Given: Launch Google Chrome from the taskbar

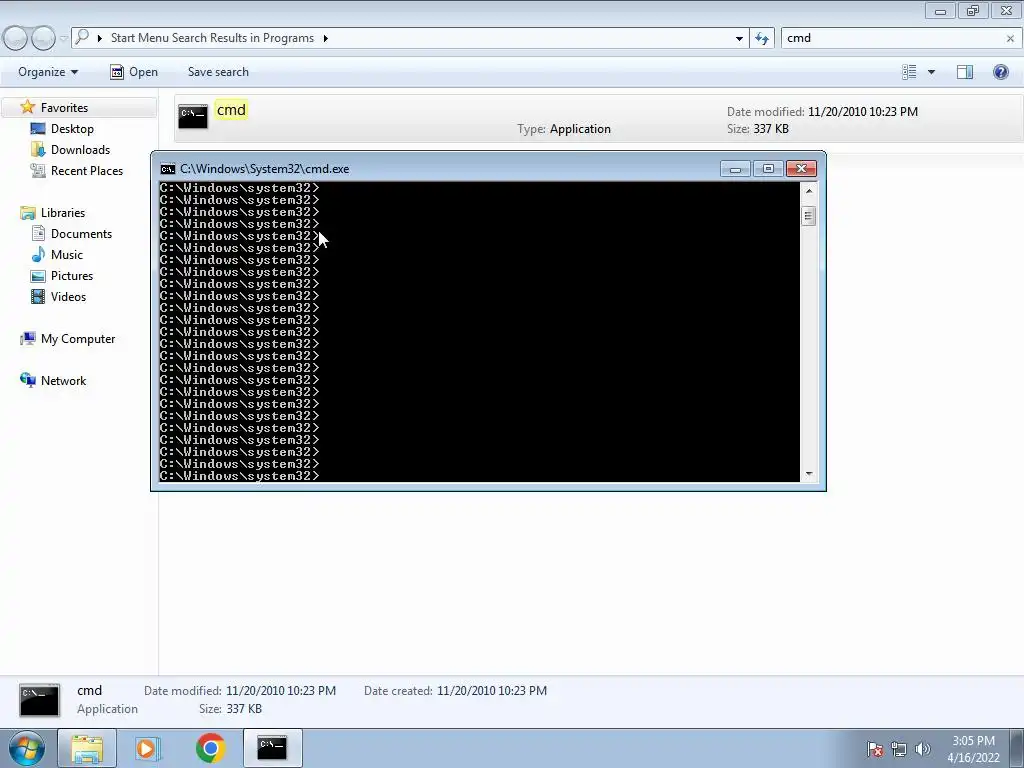Looking at the screenshot, I should 210,748.
